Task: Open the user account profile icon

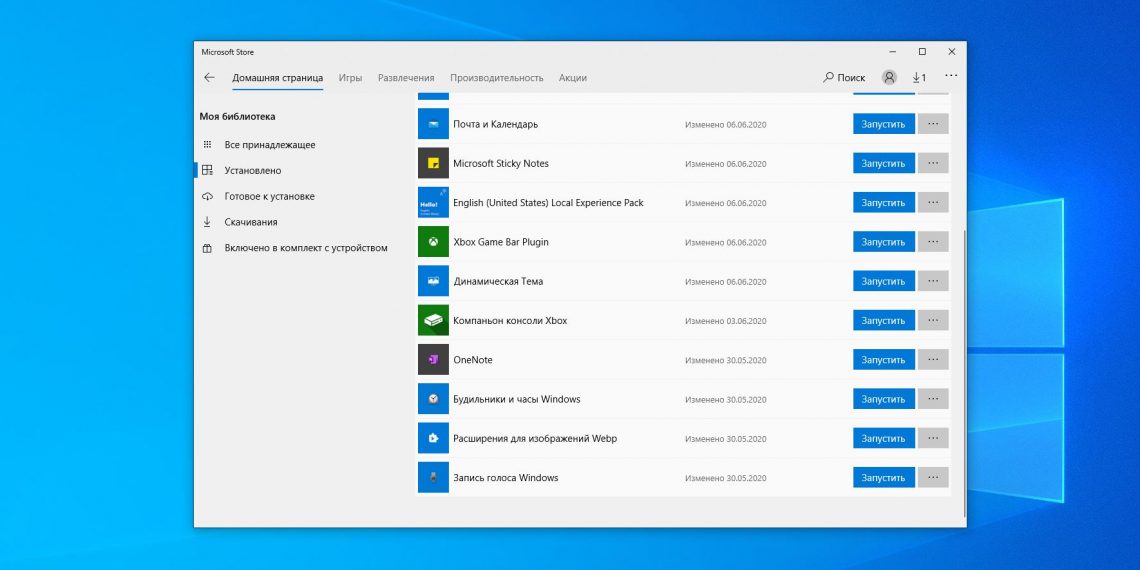Action: [889, 78]
